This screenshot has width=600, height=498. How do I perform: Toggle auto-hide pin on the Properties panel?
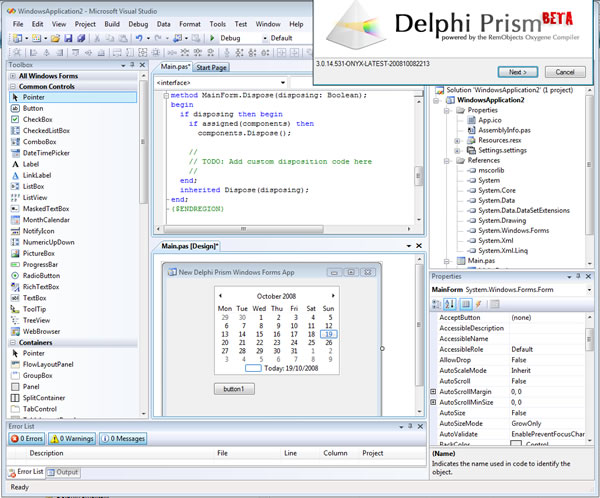click(579, 276)
